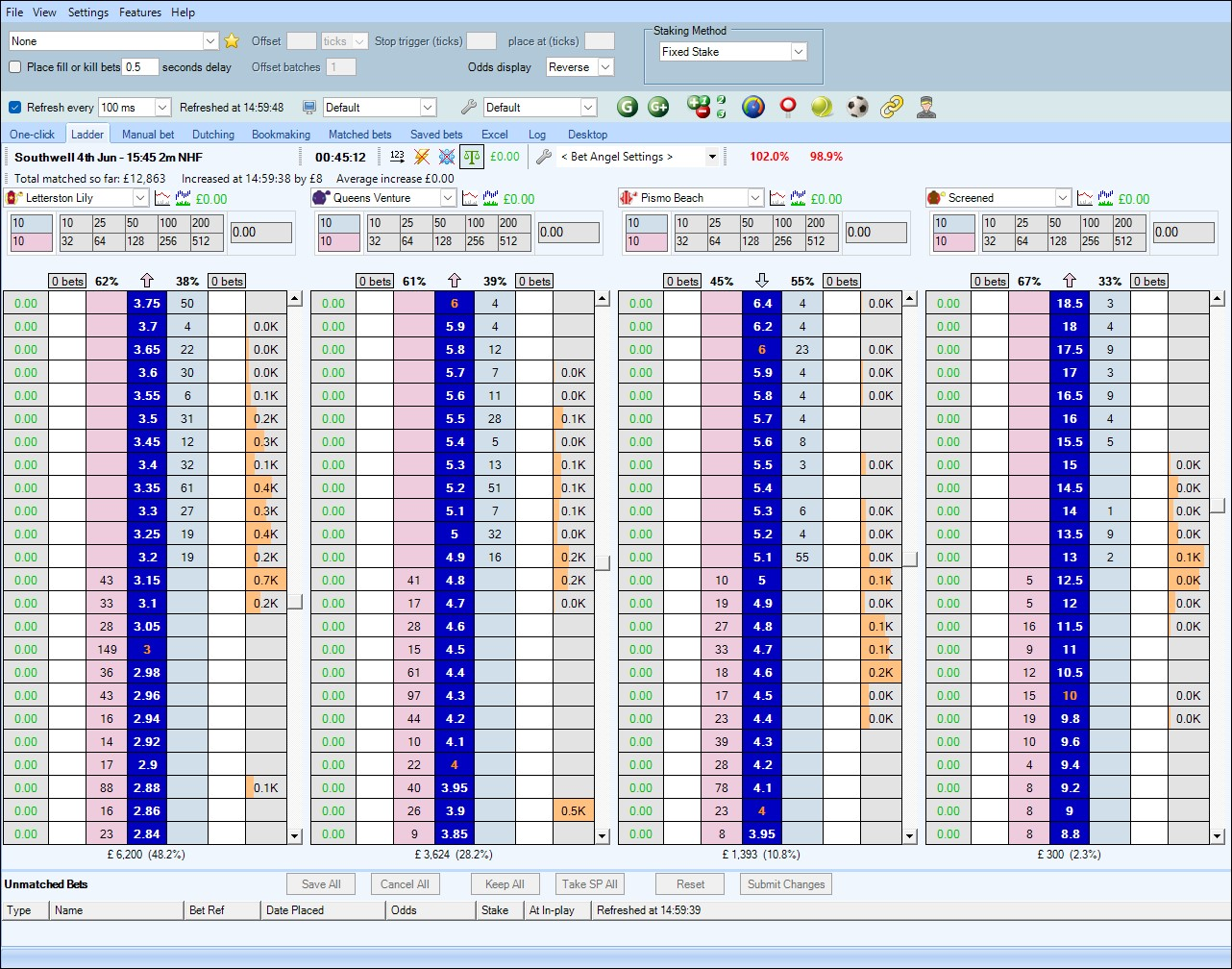
Task: Toggle the green balance scales icon
Action: [x=472, y=156]
